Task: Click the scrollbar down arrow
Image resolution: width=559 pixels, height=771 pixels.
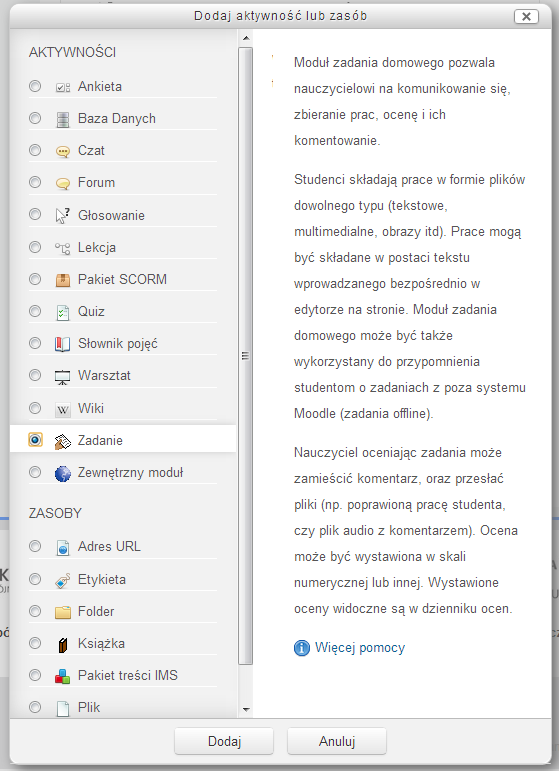Action: coord(246,710)
